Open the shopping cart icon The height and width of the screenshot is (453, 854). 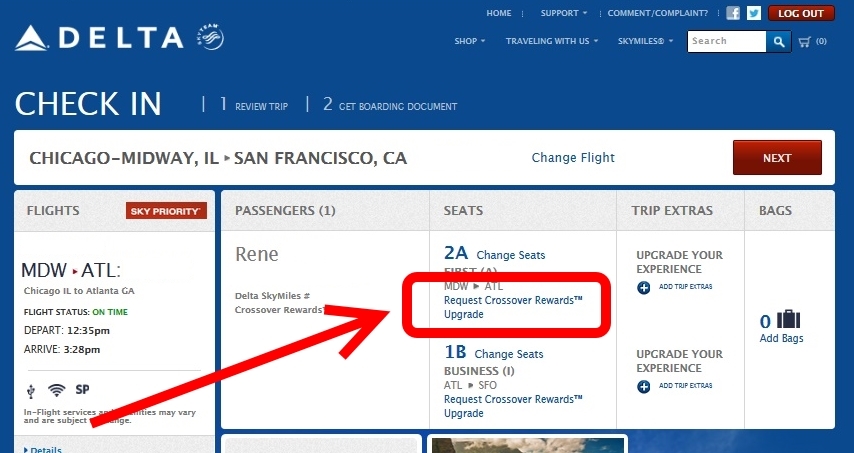pos(805,41)
